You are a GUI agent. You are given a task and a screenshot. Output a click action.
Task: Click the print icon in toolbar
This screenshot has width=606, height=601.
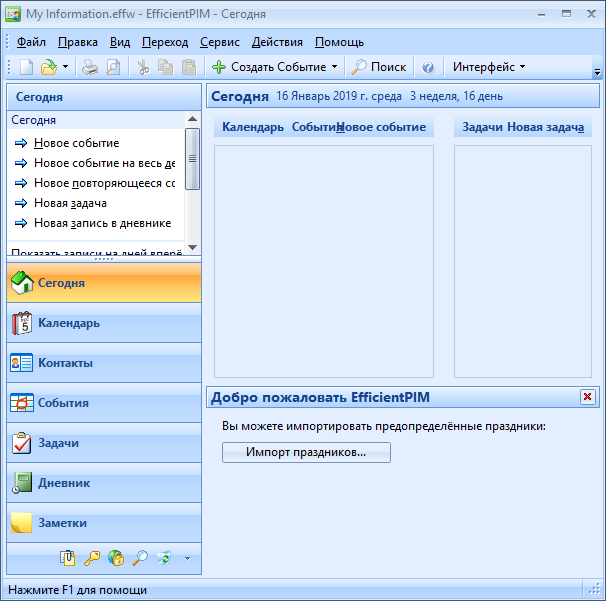90,67
